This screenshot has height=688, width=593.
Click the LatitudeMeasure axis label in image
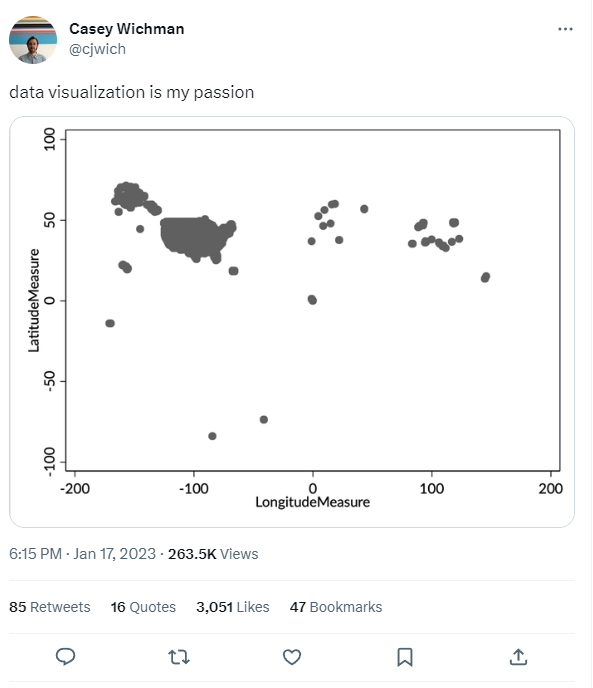34,301
